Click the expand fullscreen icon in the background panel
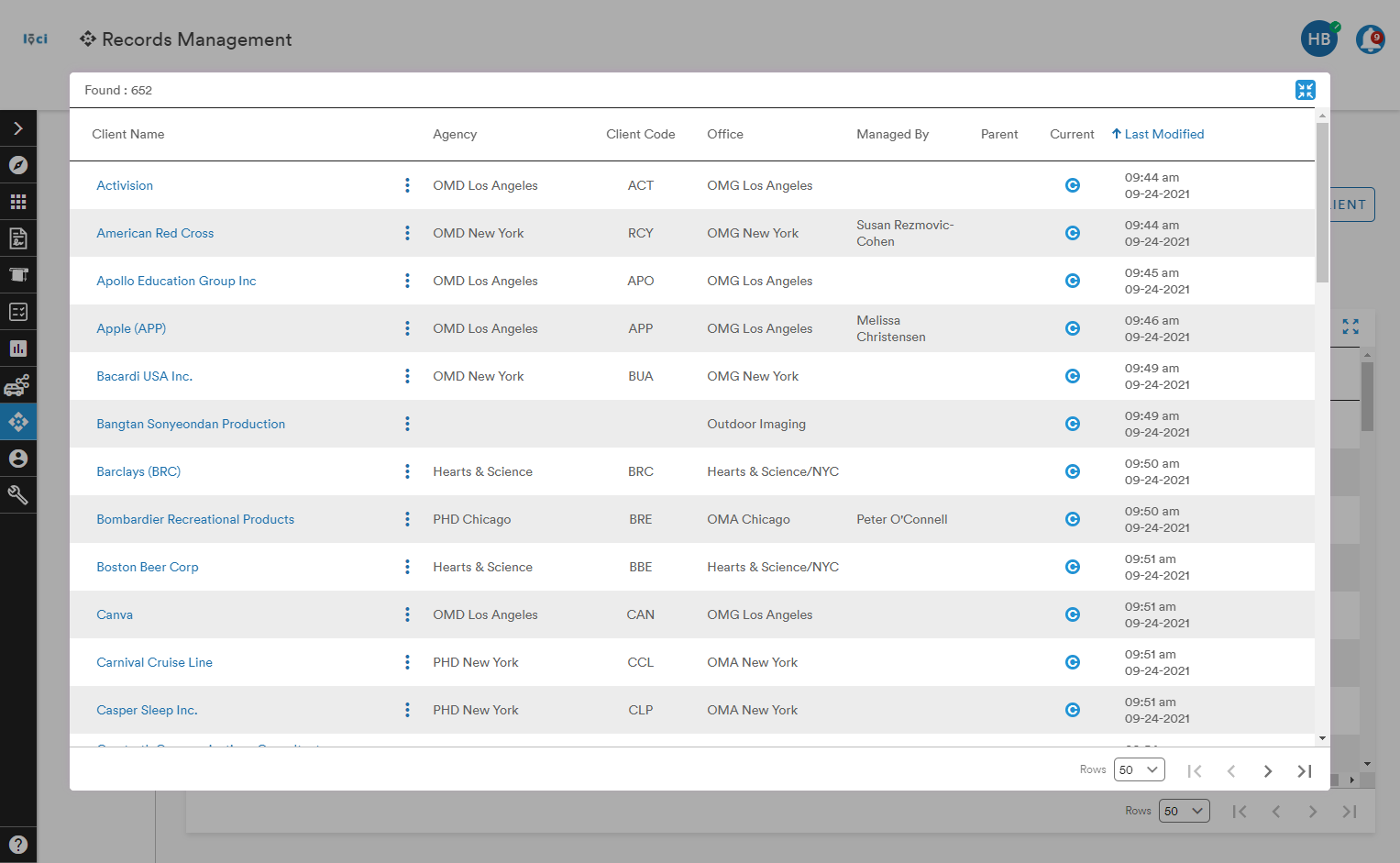 click(x=1350, y=326)
